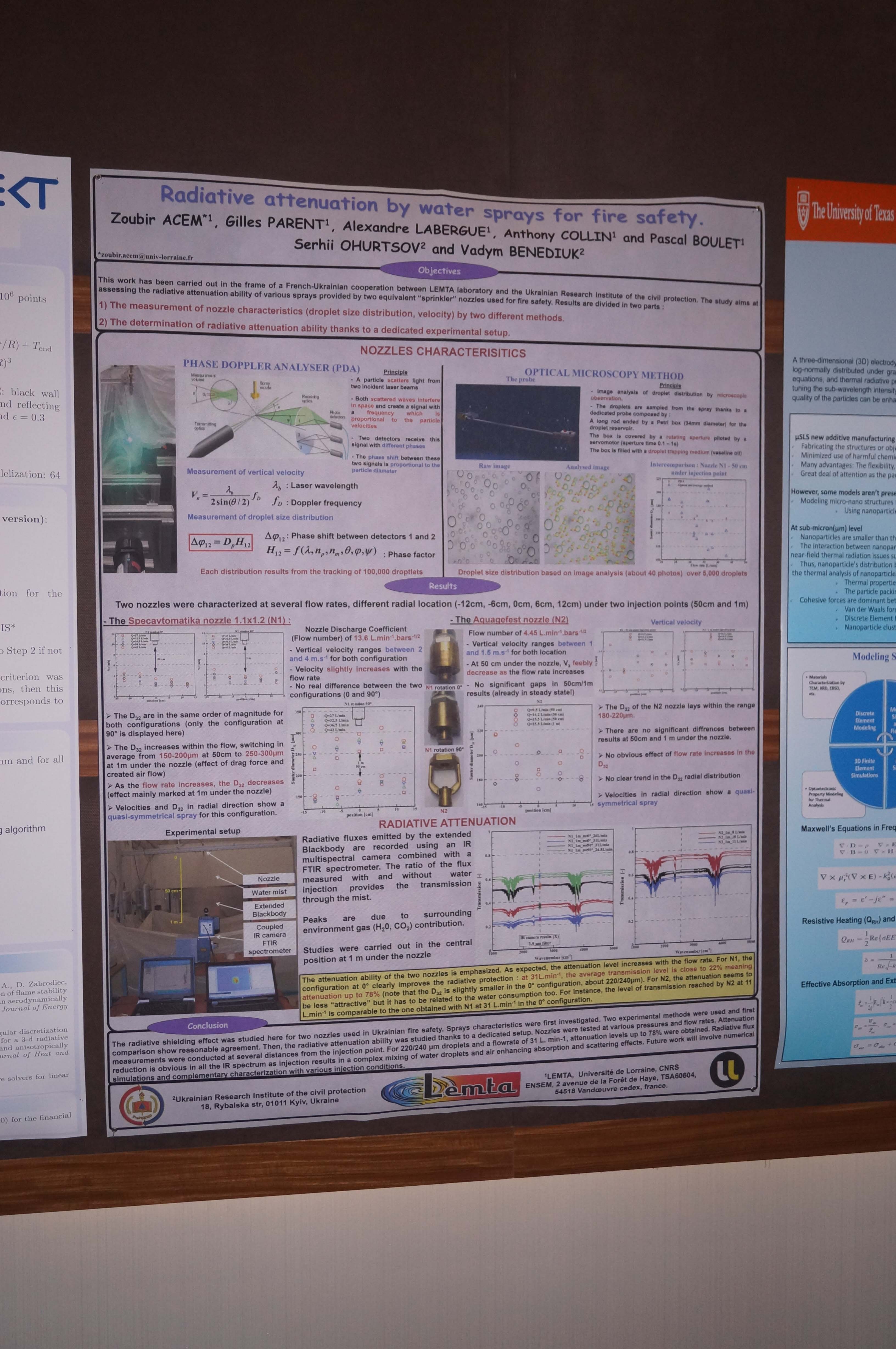Click 'Discrete Element Modeling' quadrant on right poster
The image size is (896, 1349).
(865, 720)
